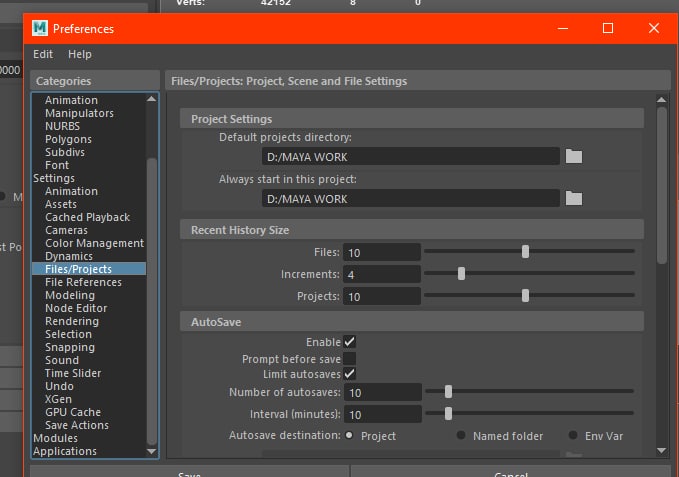679x477 pixels.
Task: Click settings panel scroll up arrow
Action: (x=661, y=100)
